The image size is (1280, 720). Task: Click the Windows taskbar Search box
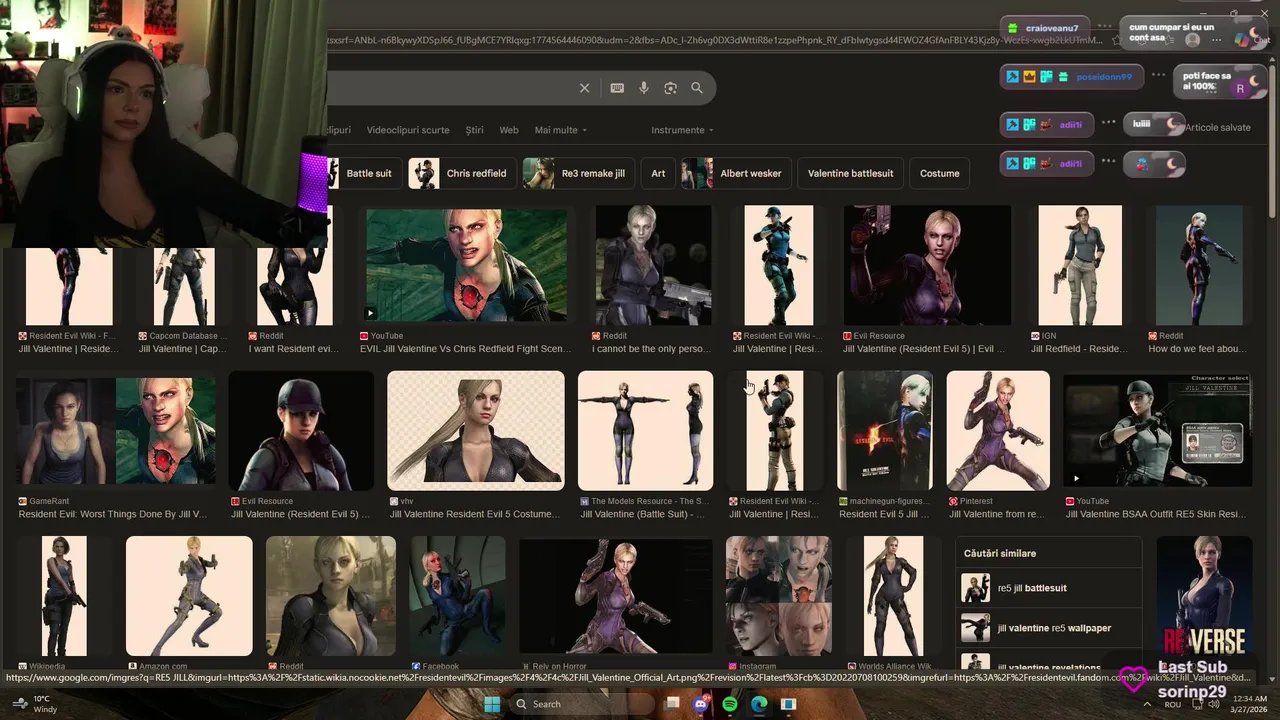click(x=582, y=704)
